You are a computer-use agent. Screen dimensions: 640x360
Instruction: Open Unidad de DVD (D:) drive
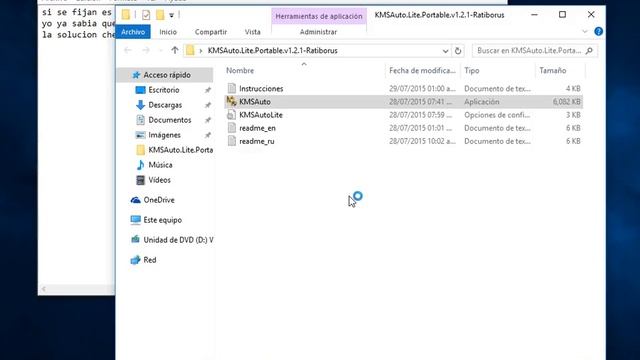pyautogui.click(x=178, y=240)
